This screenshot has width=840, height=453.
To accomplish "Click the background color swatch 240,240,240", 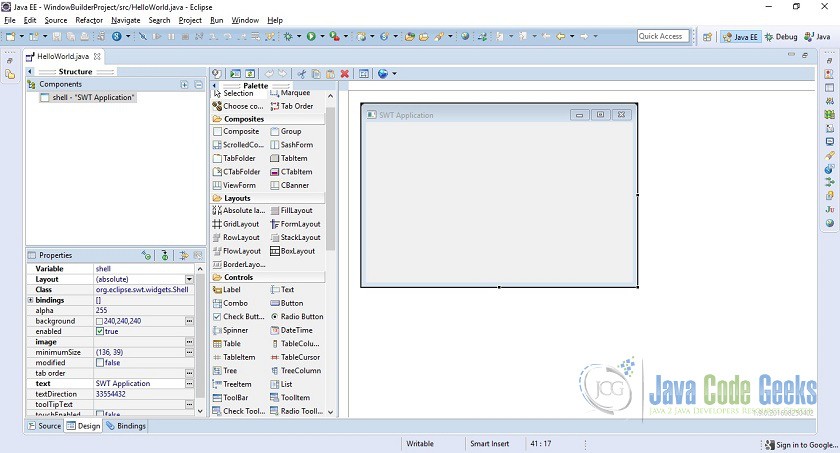I will [99, 321].
